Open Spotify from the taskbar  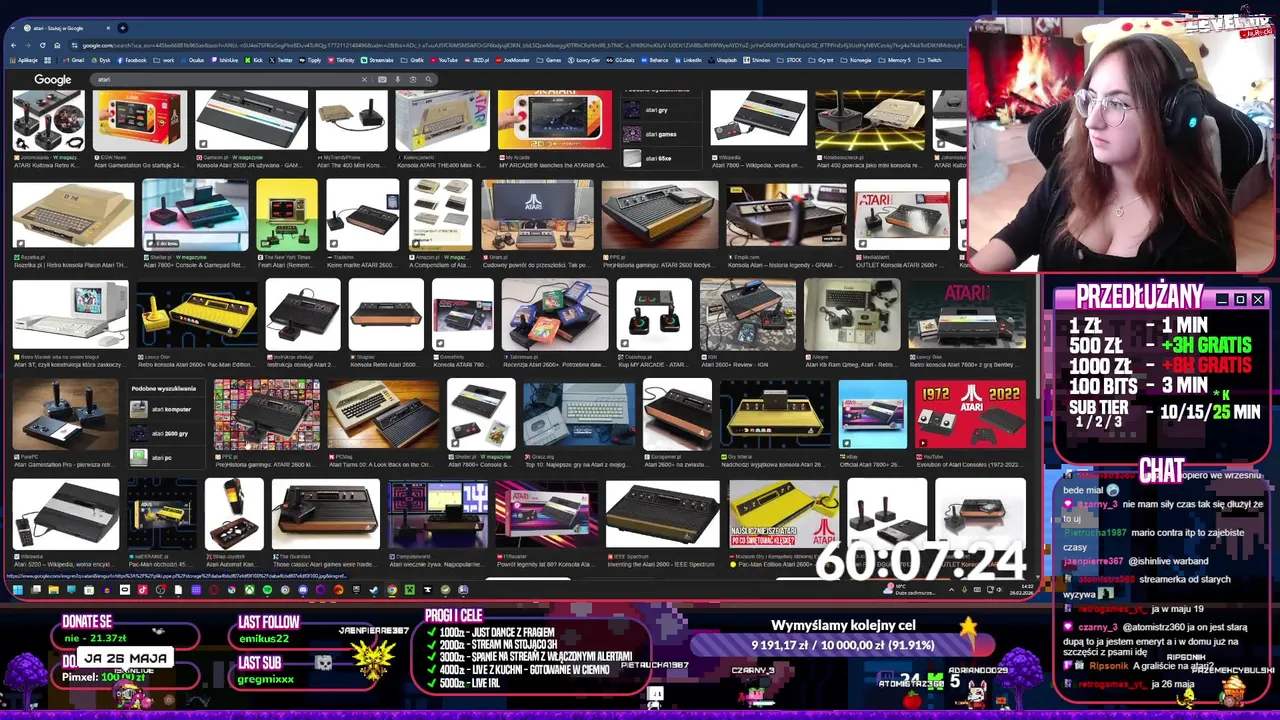(267, 590)
